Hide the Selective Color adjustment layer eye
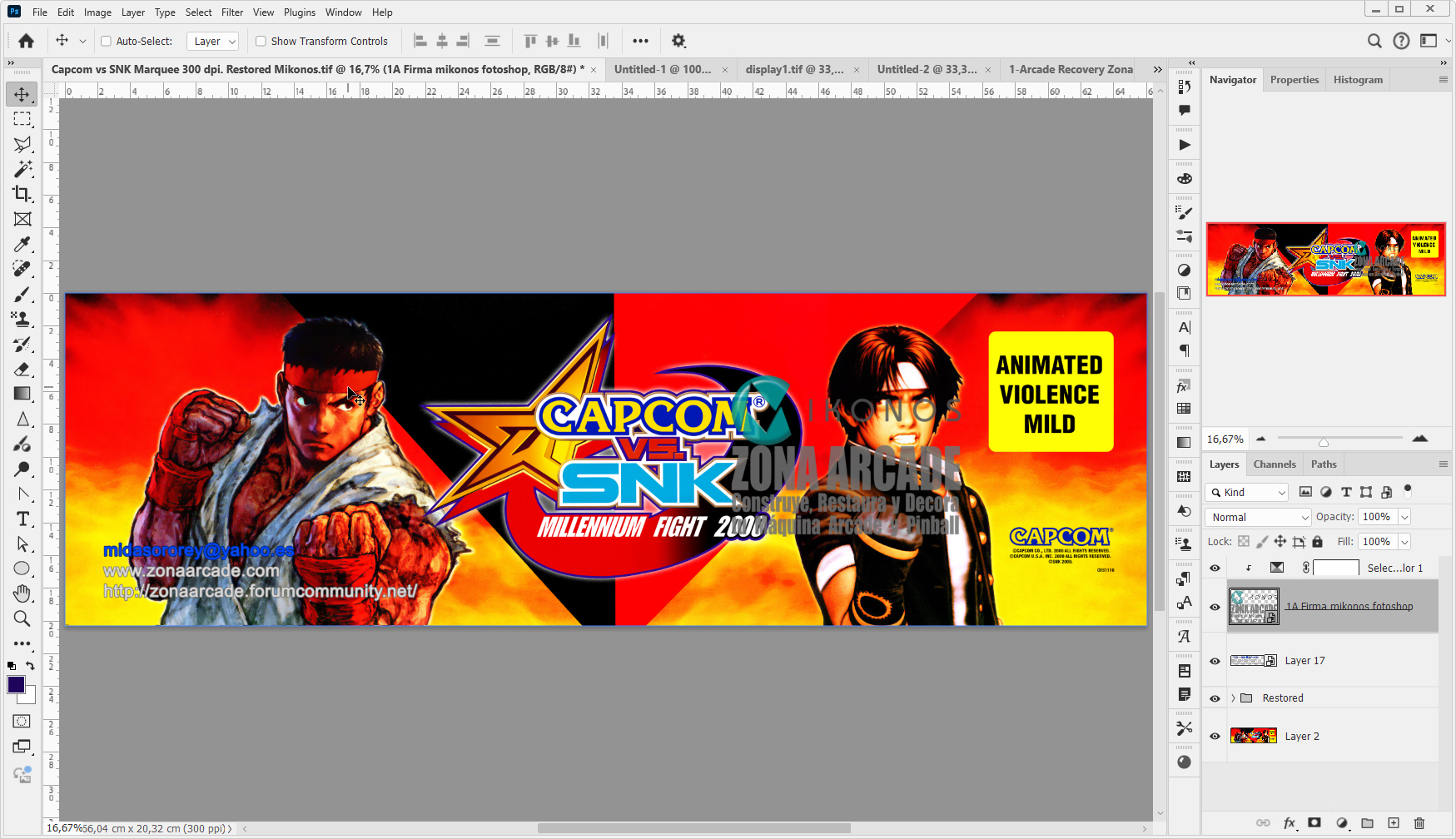Viewport: 1456px width, 839px height. 1215,568
